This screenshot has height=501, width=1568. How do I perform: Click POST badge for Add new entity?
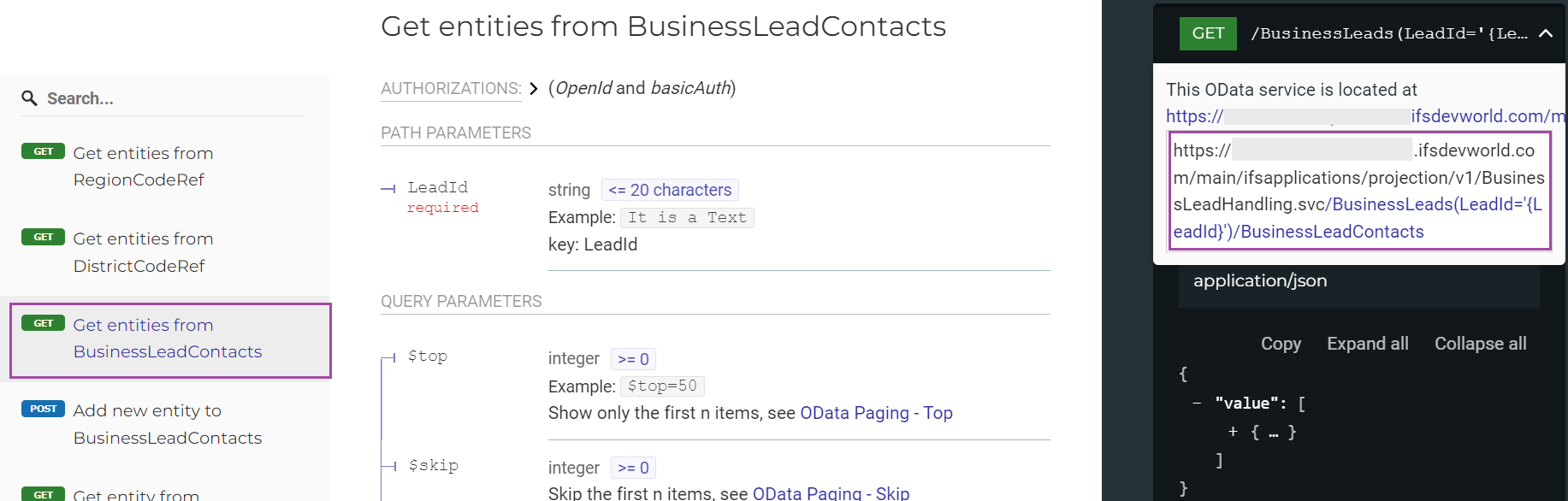[x=43, y=409]
